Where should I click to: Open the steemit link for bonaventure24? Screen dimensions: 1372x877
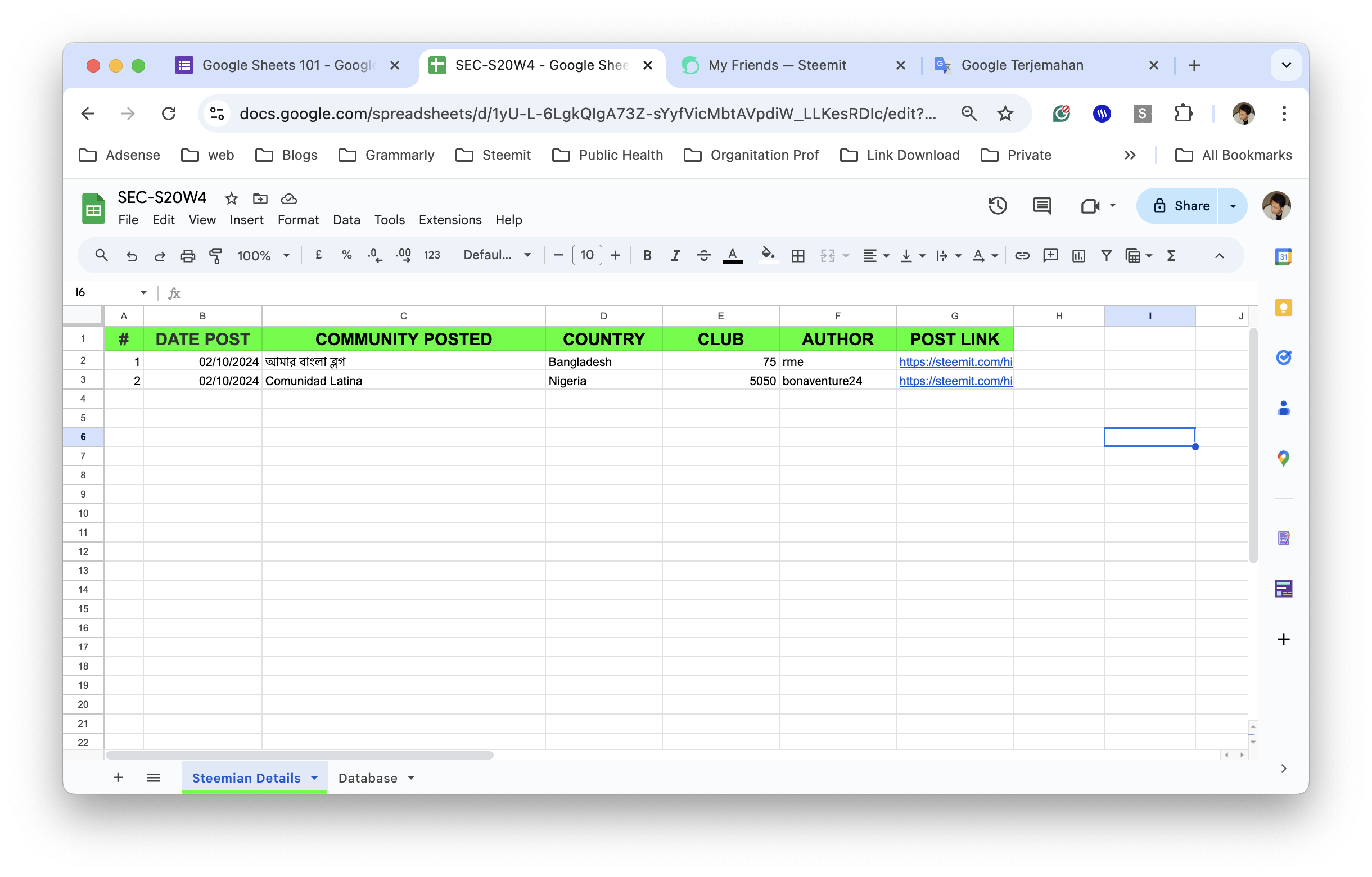tap(955, 381)
